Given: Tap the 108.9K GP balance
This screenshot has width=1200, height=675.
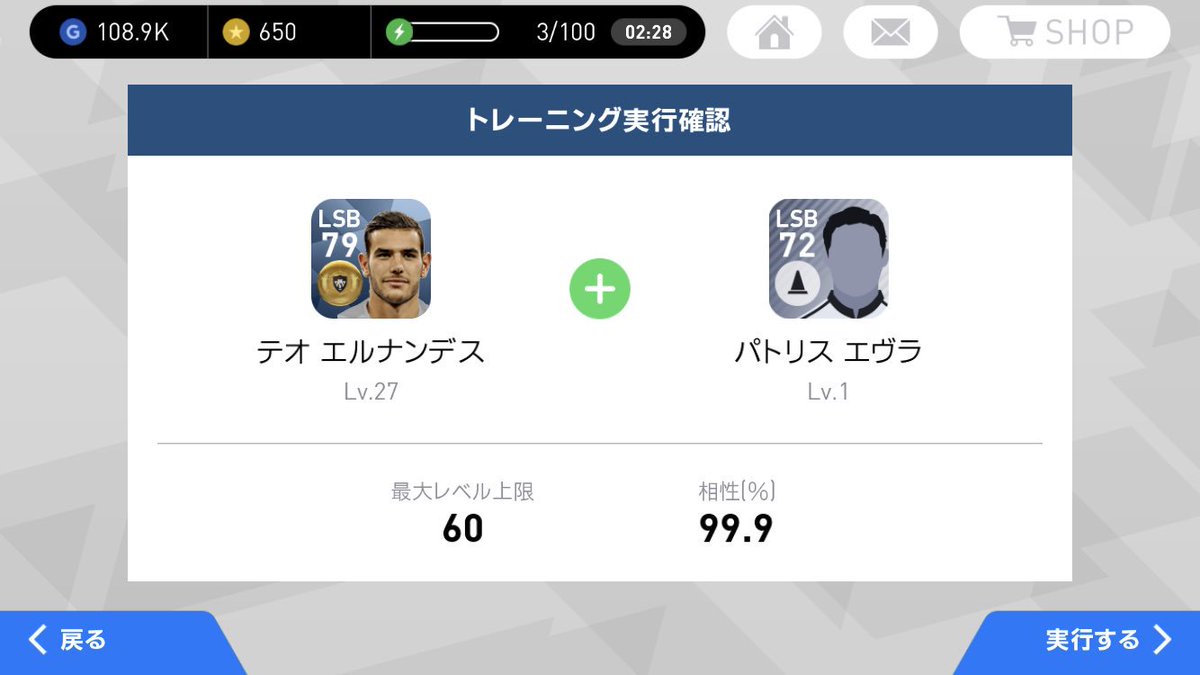Looking at the screenshot, I should pos(133,32).
